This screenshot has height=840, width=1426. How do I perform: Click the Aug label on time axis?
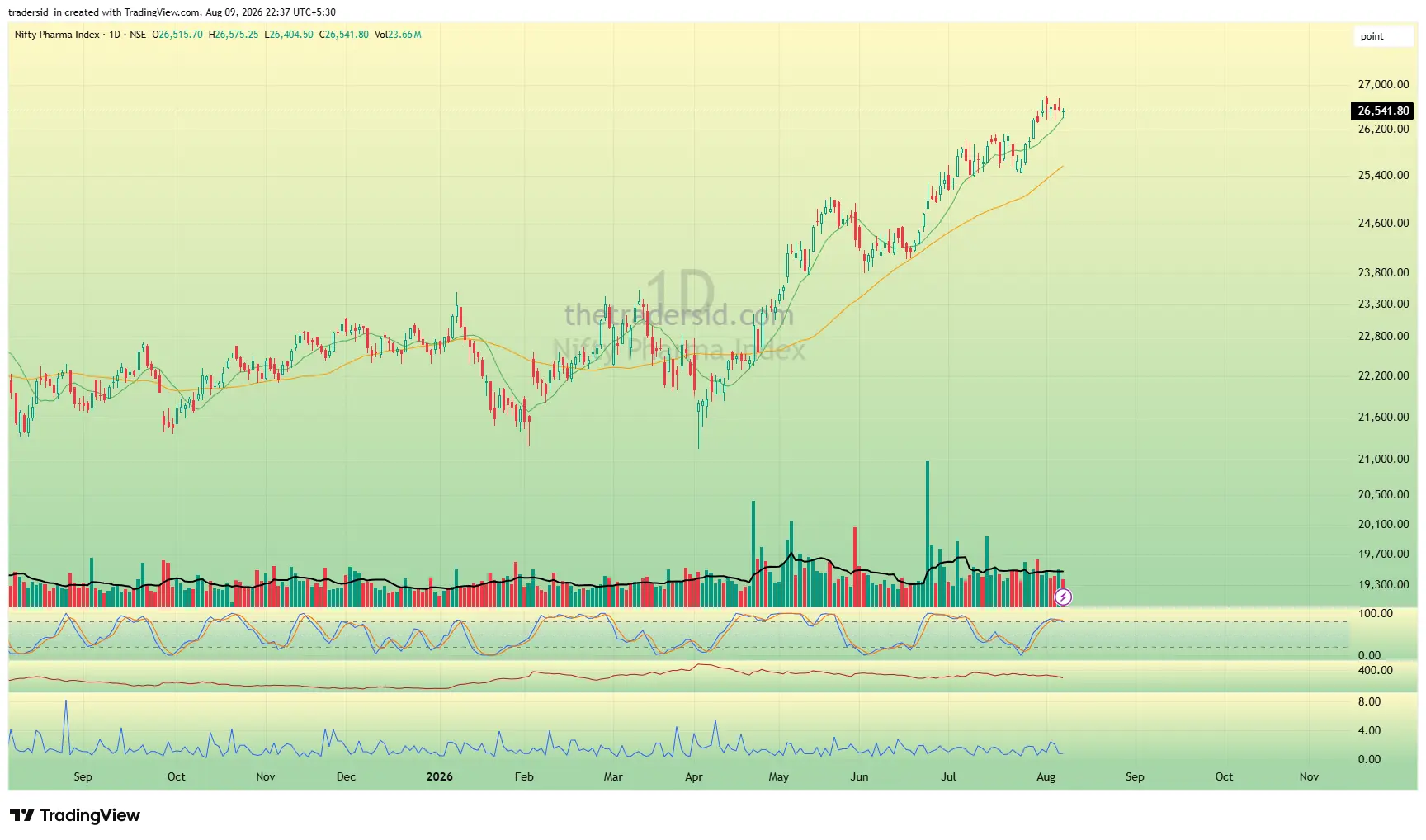(x=1046, y=776)
